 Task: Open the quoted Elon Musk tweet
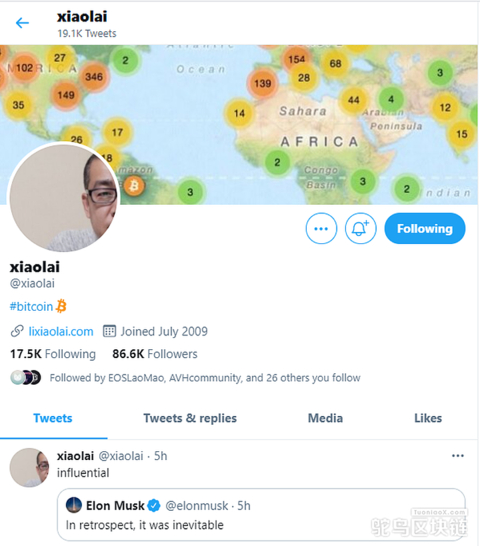261,515
